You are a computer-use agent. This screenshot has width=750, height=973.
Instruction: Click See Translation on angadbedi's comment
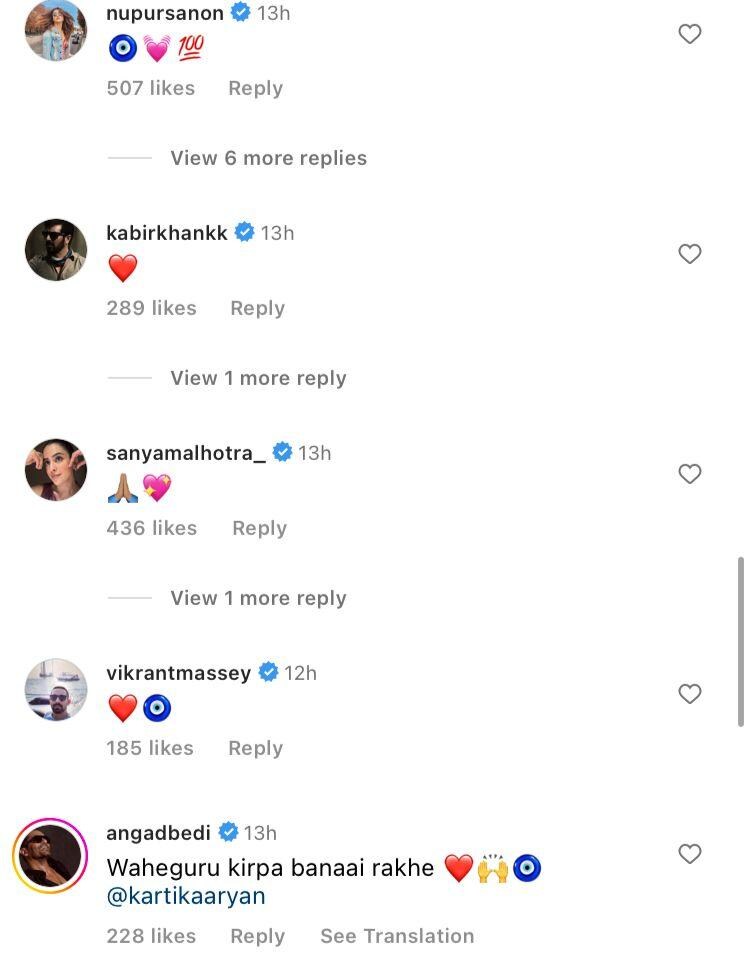[x=397, y=936]
